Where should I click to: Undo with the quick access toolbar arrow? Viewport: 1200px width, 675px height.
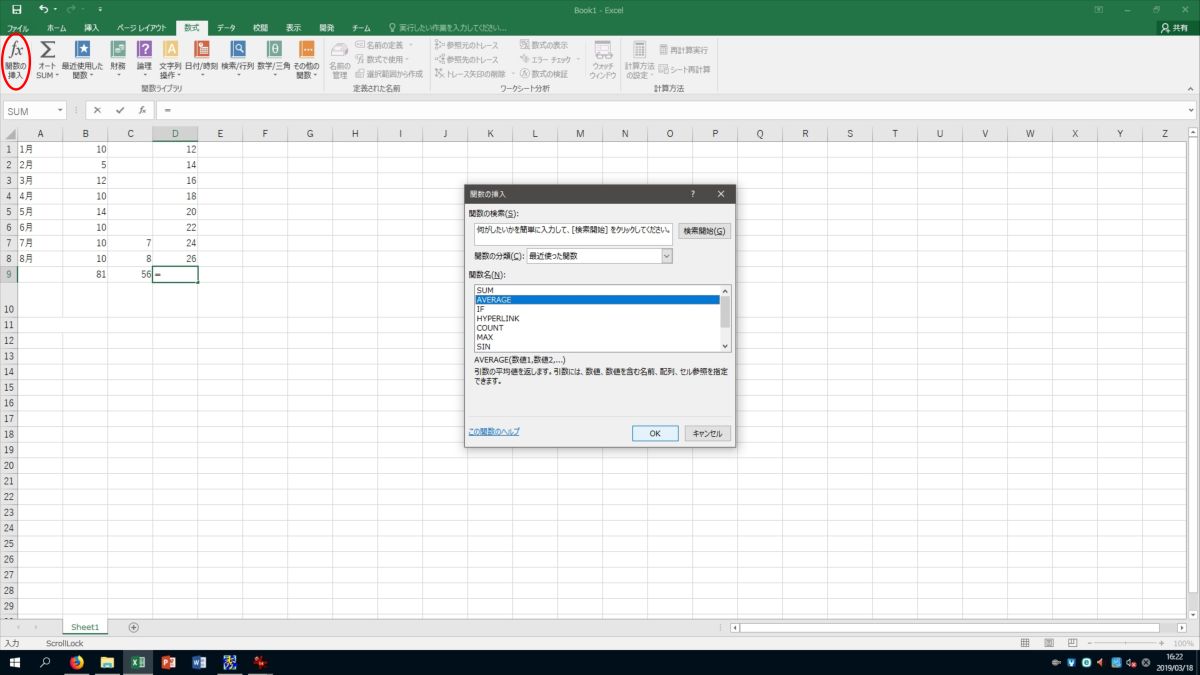tap(43, 9)
